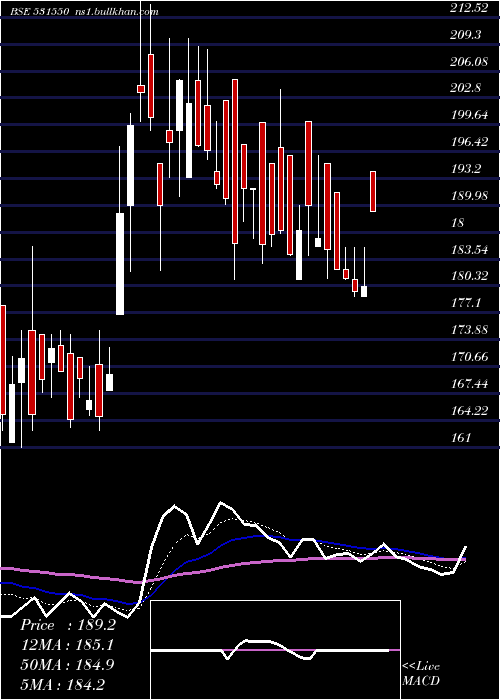Click the 170.66 price axis label
The image size is (500, 700).
pyautogui.click(x=468, y=357)
